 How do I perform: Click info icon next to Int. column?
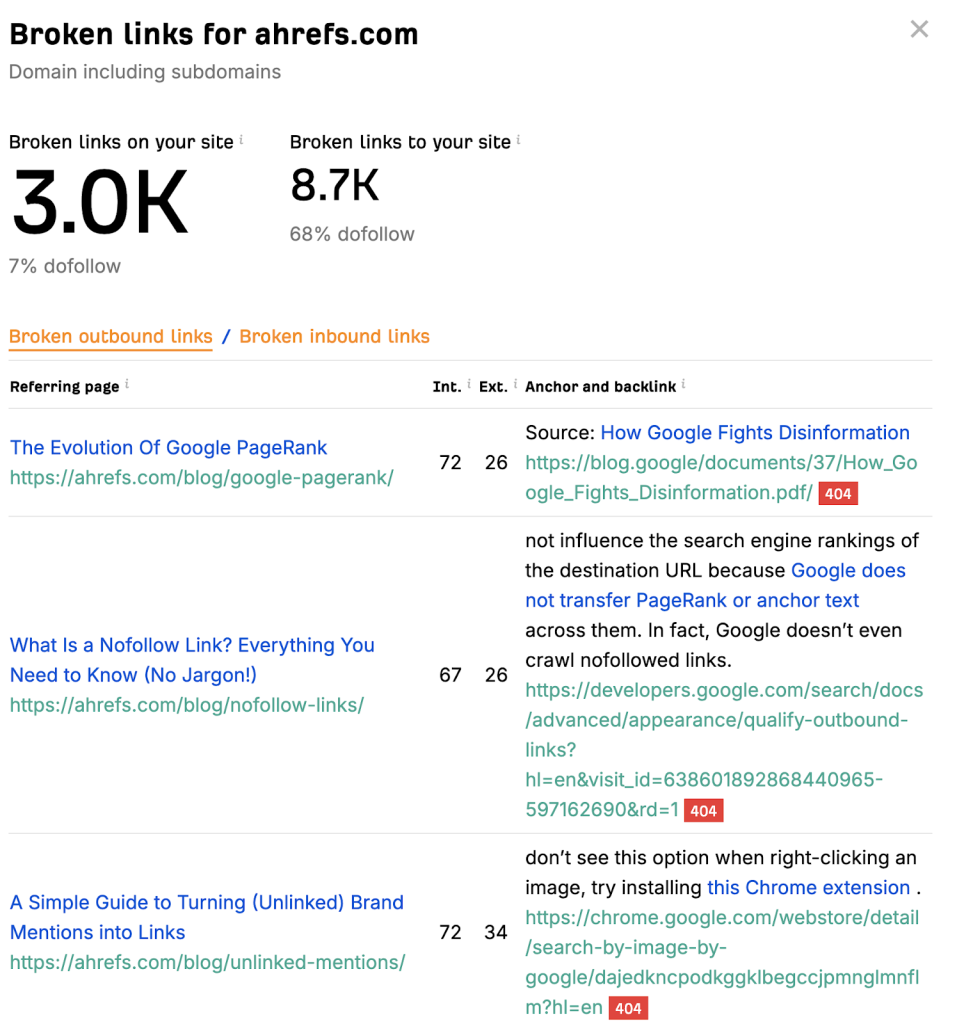pos(468,384)
